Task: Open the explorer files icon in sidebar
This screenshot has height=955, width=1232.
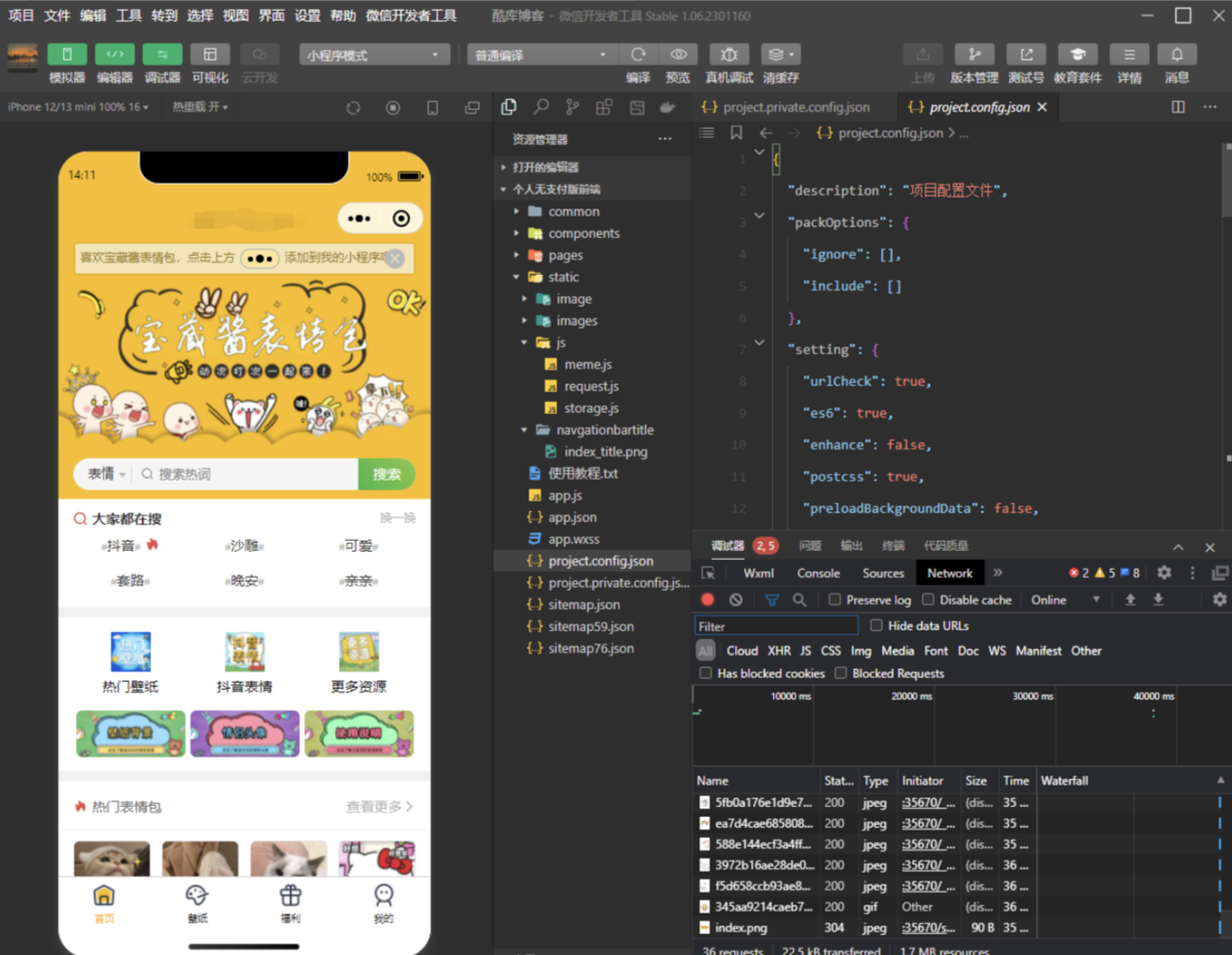Action: coord(509,107)
